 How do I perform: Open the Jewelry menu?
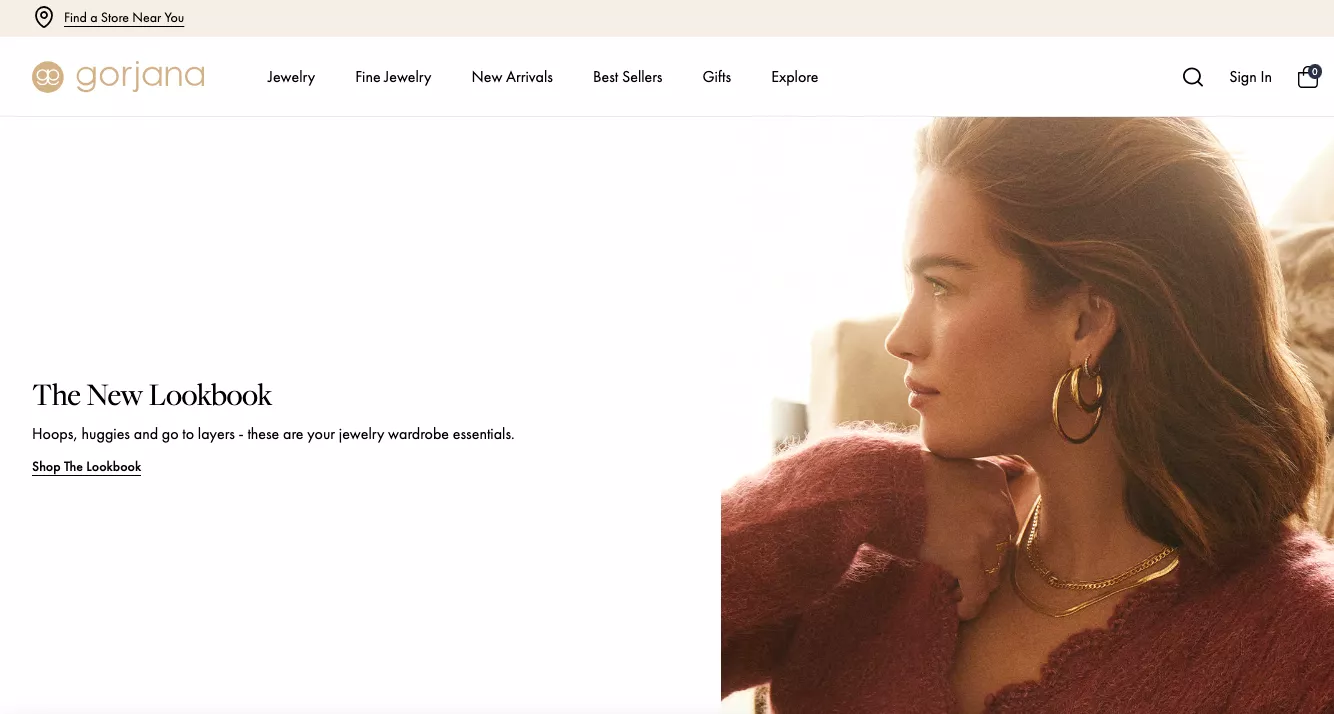pos(291,77)
